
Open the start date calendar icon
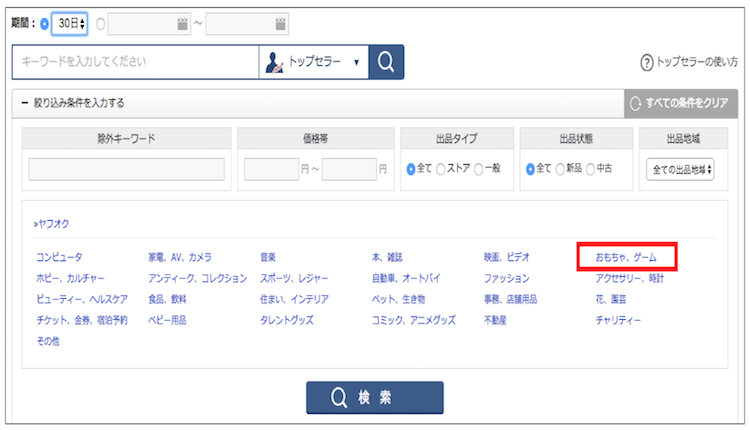[182, 23]
